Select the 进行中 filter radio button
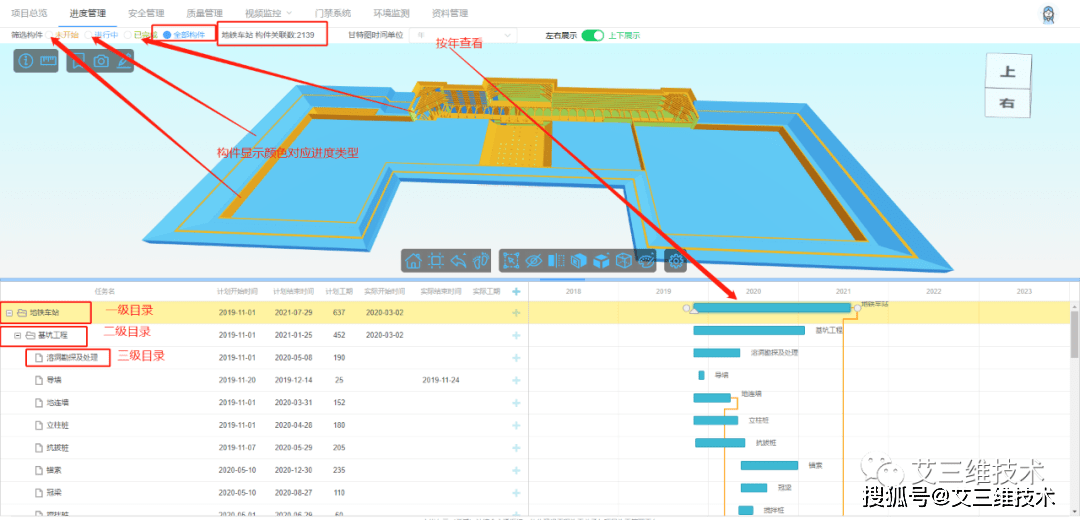This screenshot has height=520, width=1080. 87,35
